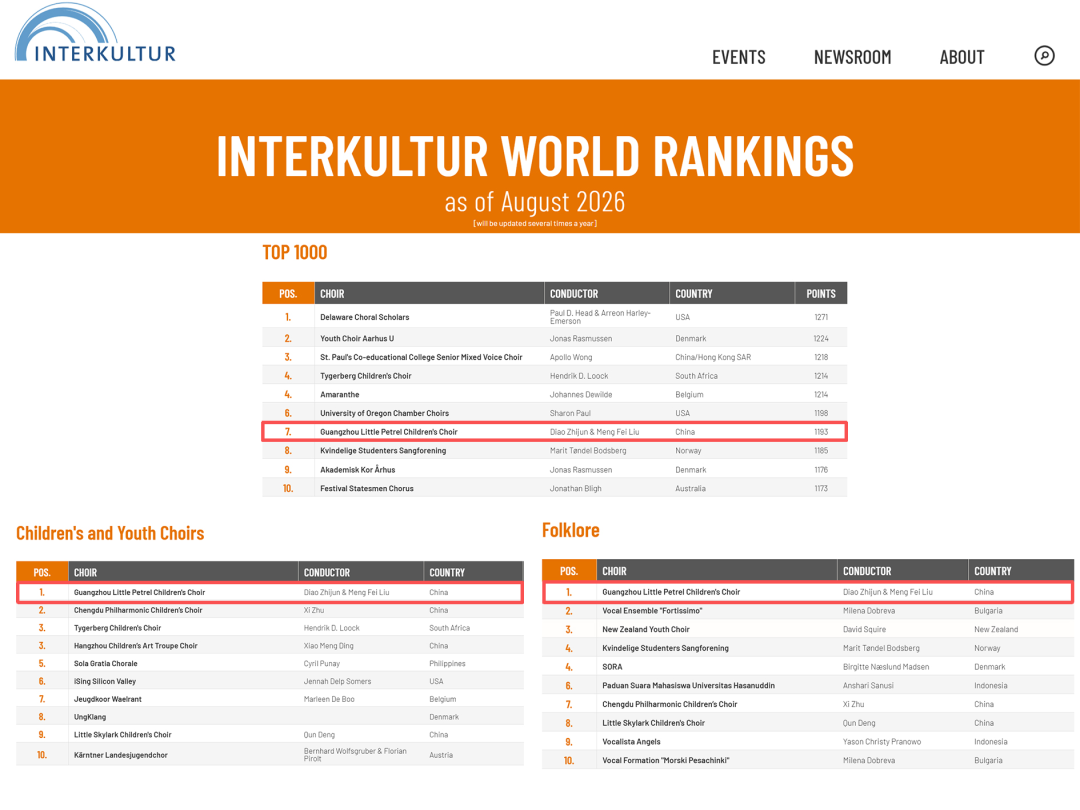
Task: Click Kvindelige Studenters Sangforening in Top 1000
Action: click(383, 450)
